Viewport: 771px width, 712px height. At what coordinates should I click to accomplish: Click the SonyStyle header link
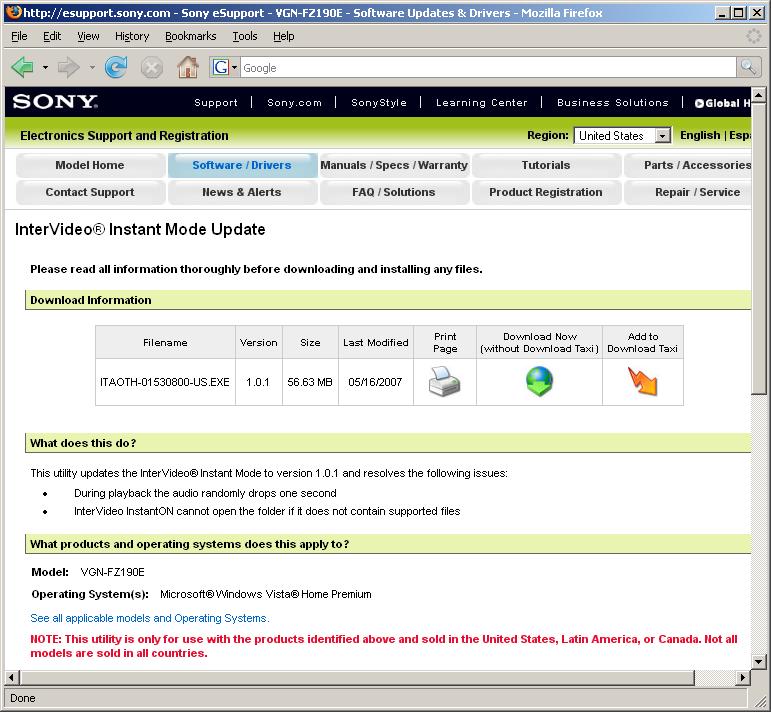(x=379, y=103)
